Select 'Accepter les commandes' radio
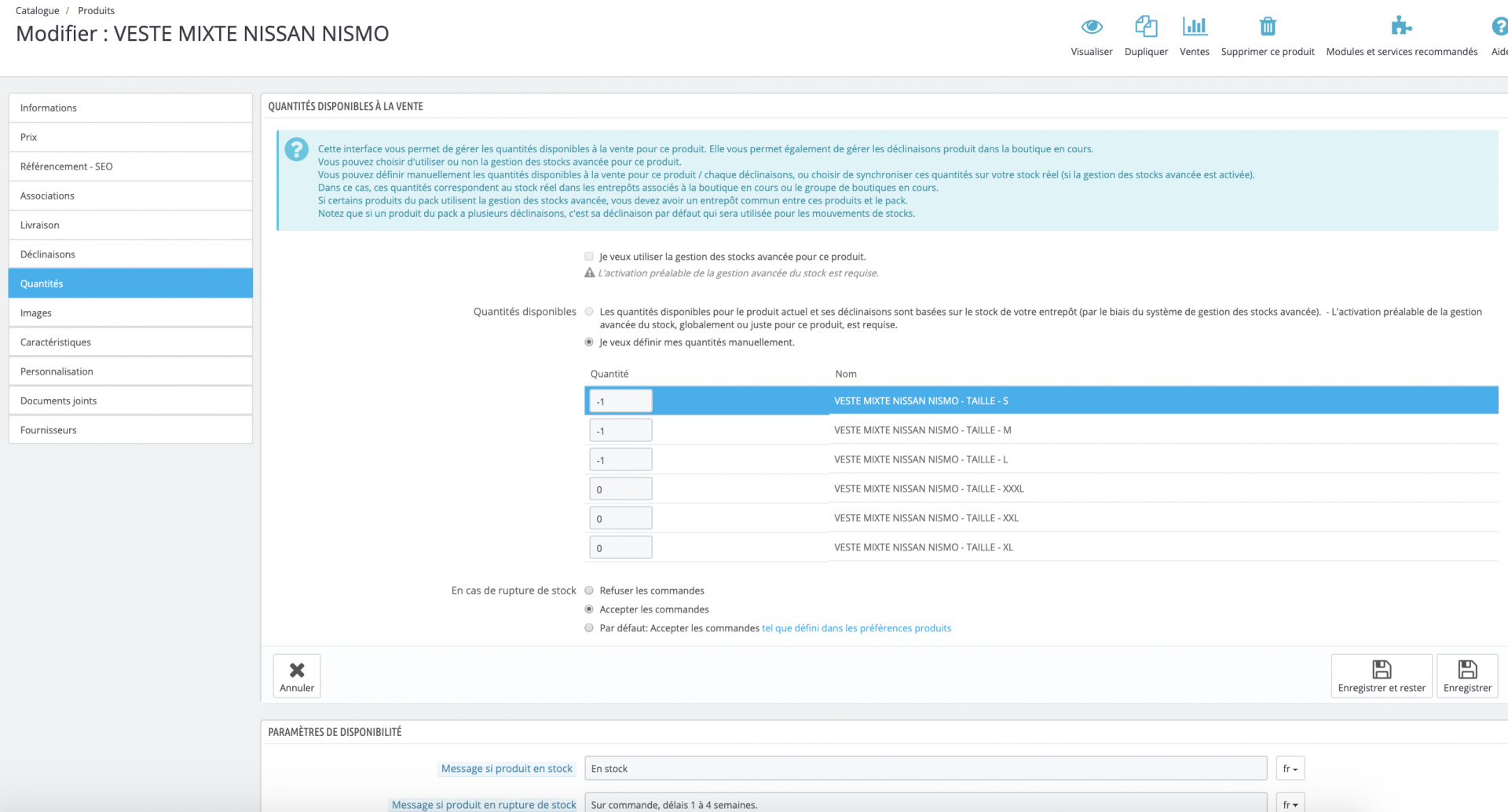This screenshot has height=812, width=1508. pyautogui.click(x=589, y=609)
